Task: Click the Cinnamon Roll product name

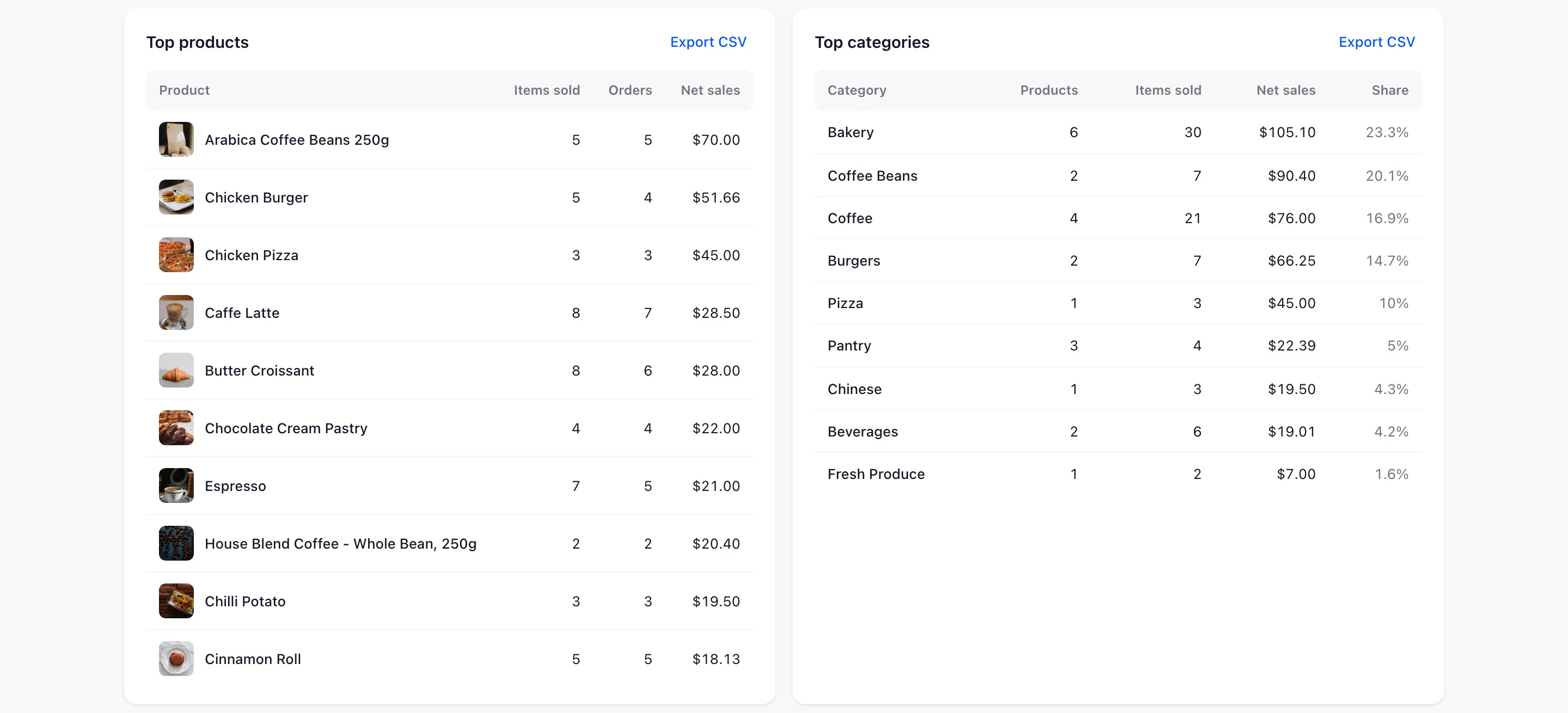Action: 253,659
